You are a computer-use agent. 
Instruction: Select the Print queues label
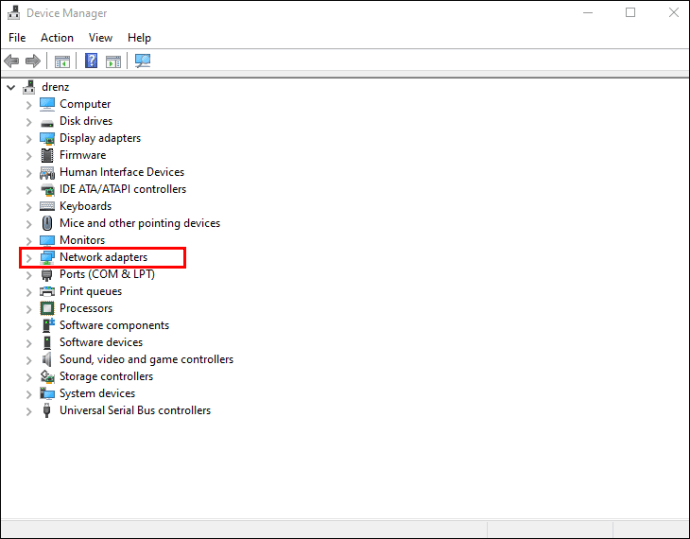pos(91,291)
